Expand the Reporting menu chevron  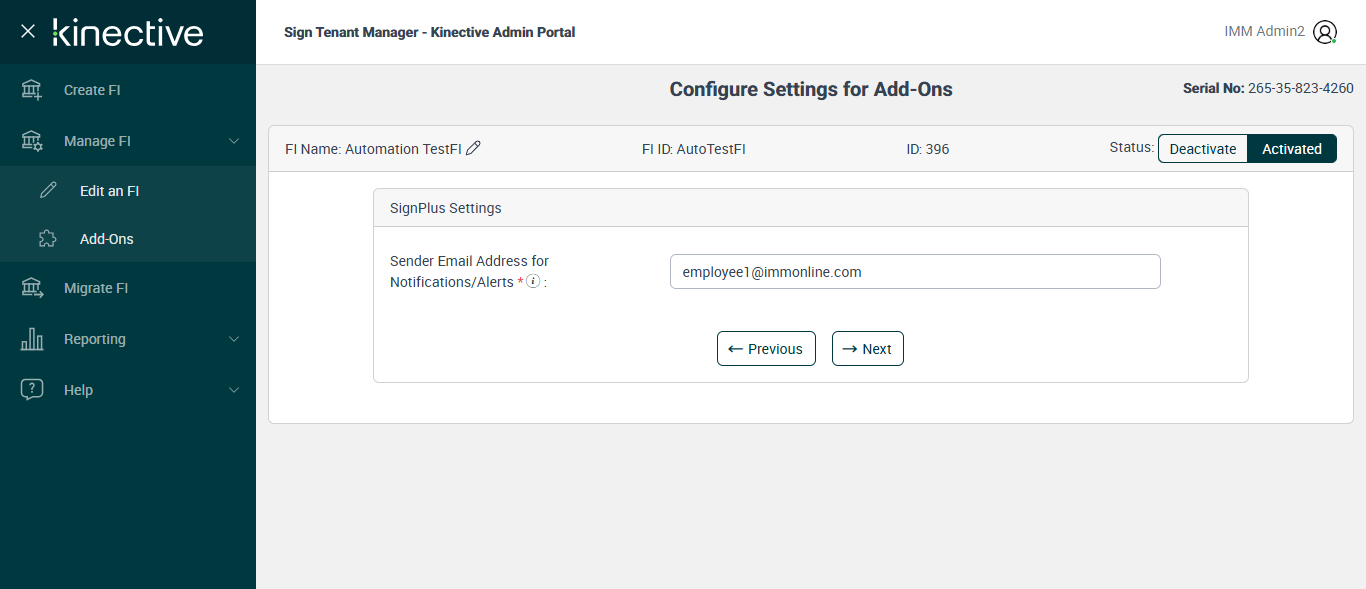[234, 339]
